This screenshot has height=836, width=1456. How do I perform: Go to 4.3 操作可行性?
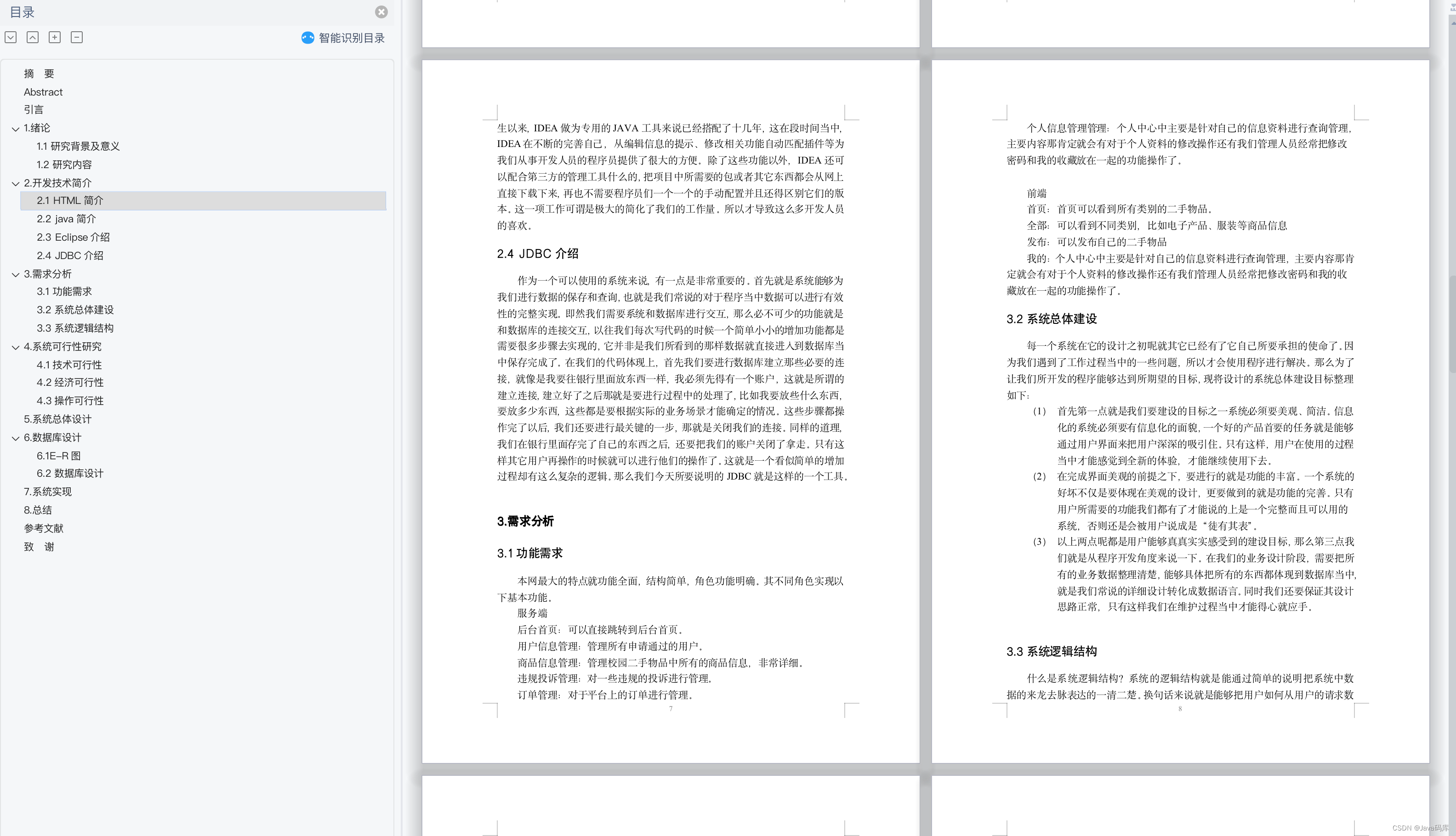70,401
